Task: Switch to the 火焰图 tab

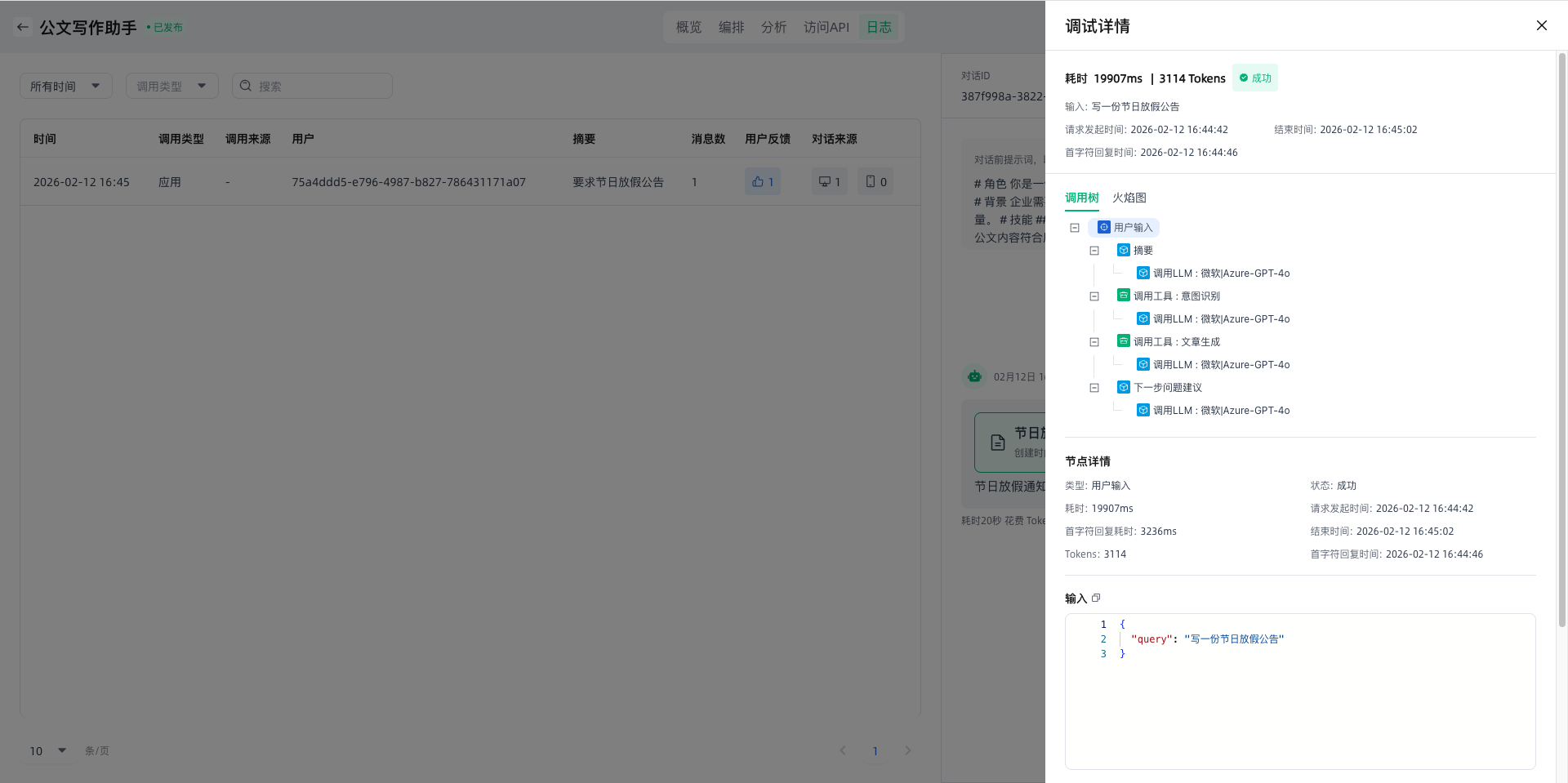Action: 1129,198
